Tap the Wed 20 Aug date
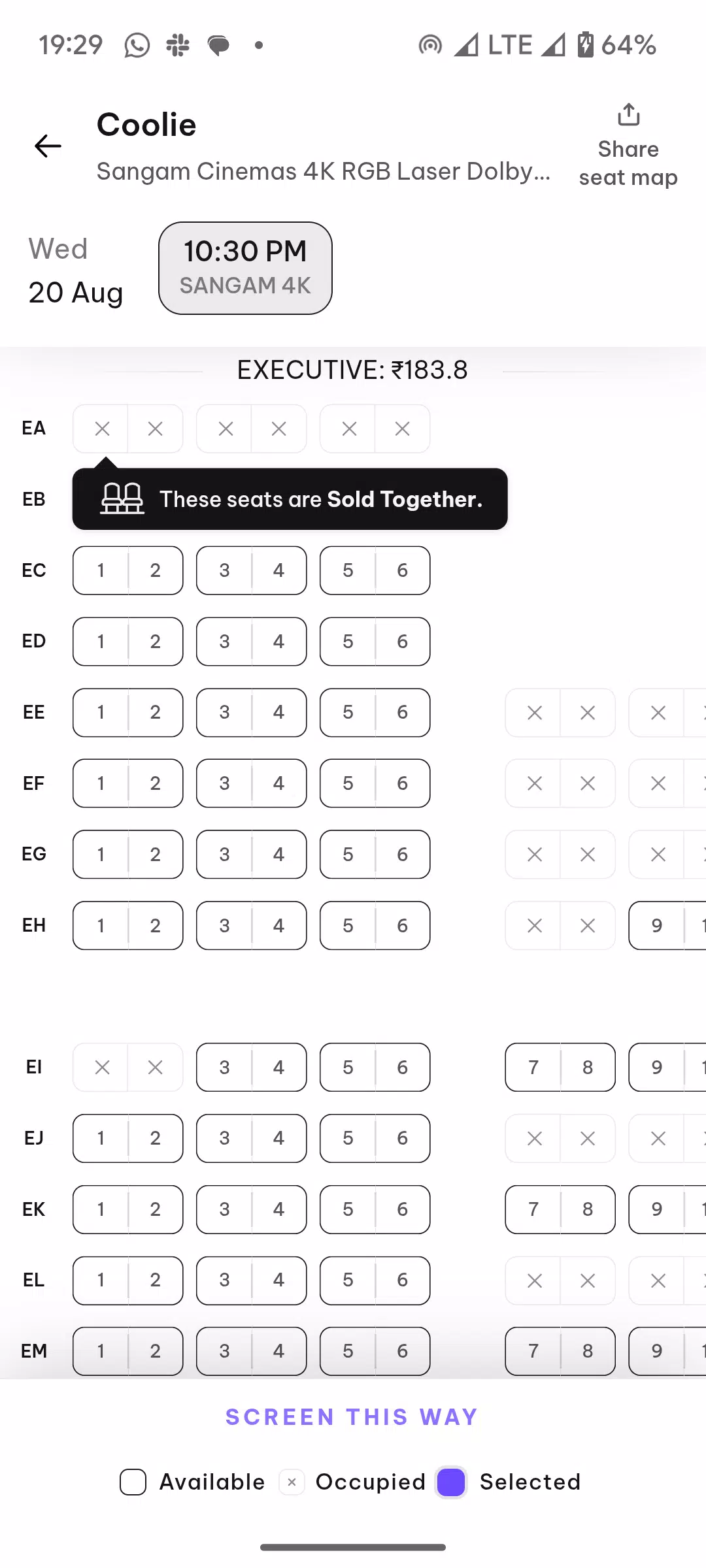 [x=76, y=270]
